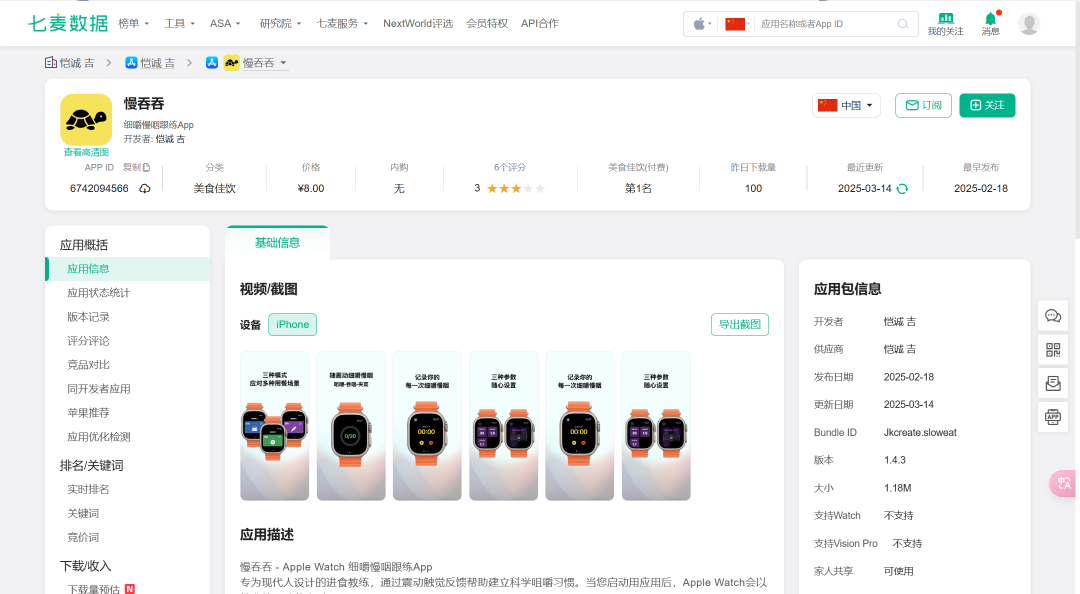
Task: Open the chat support floating icon
Action: [1052, 316]
